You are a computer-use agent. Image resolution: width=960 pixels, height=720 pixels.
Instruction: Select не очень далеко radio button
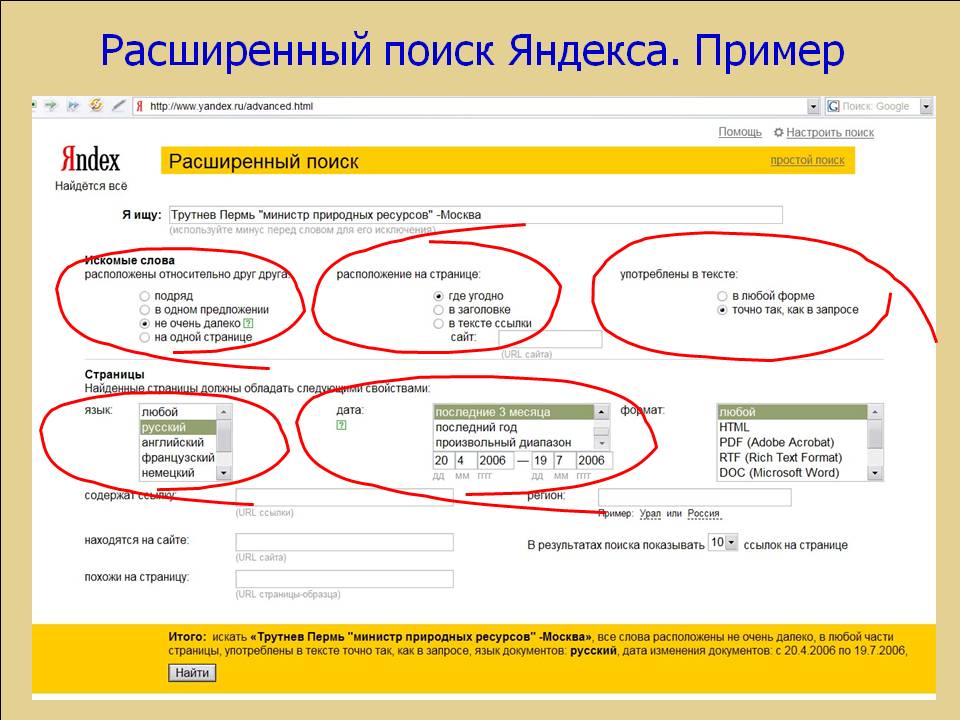pos(144,323)
